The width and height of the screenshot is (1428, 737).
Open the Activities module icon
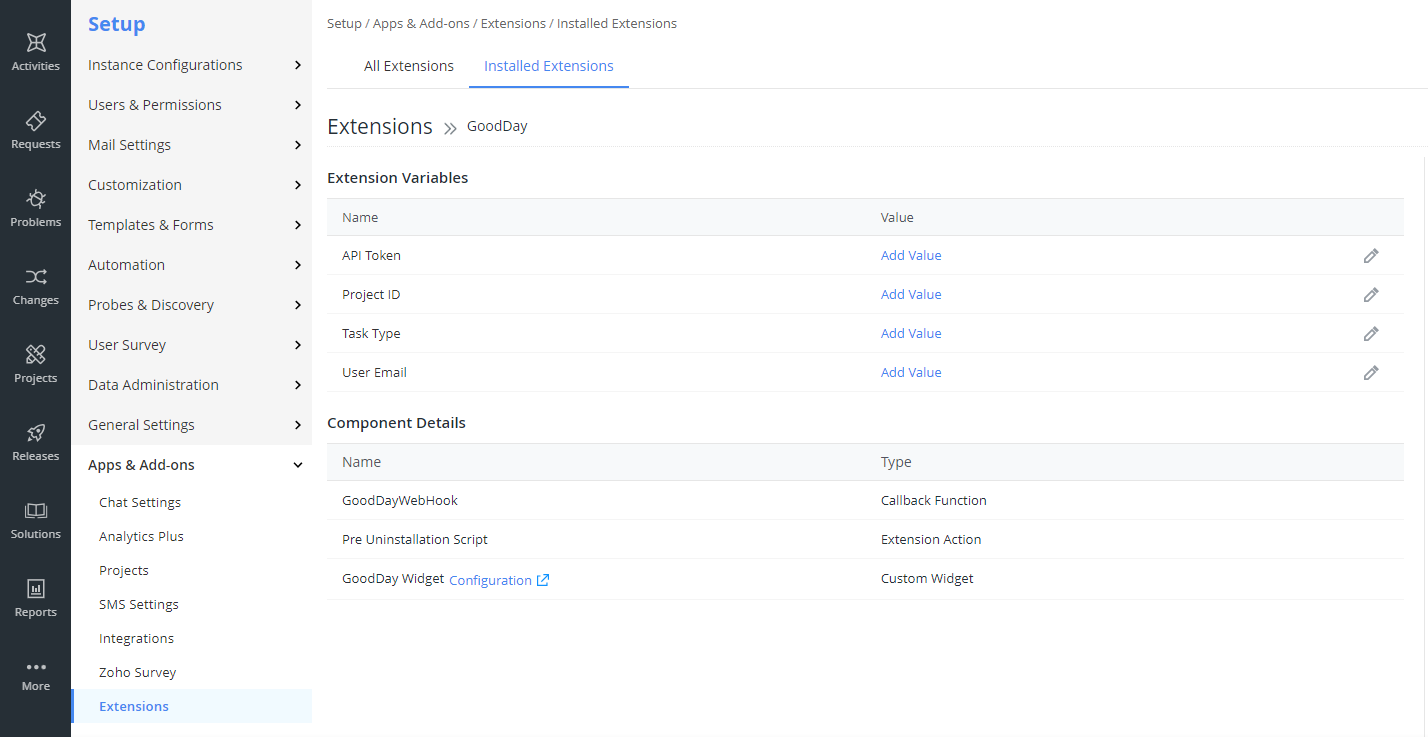(36, 43)
